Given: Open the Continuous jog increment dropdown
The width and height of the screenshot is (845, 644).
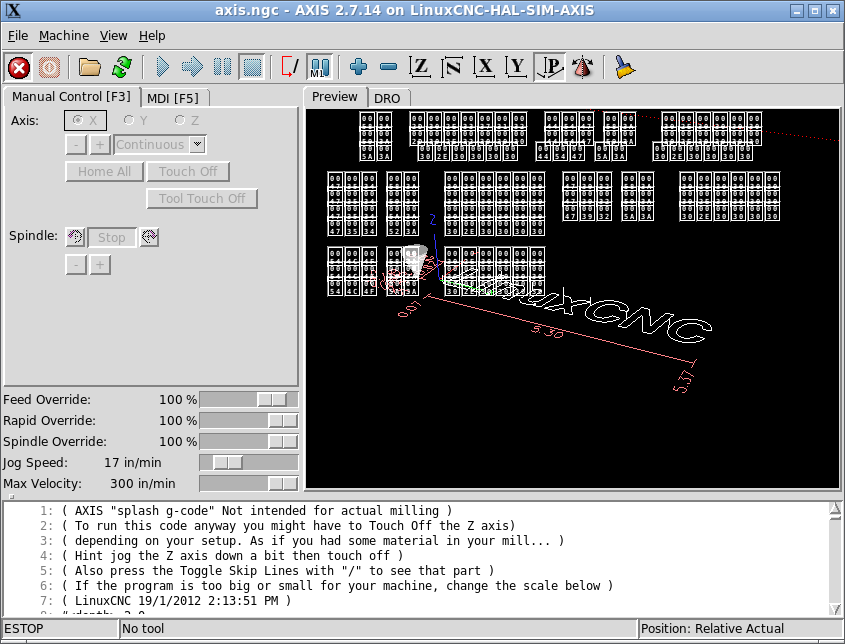Looking at the screenshot, I should pyautogui.click(x=197, y=144).
